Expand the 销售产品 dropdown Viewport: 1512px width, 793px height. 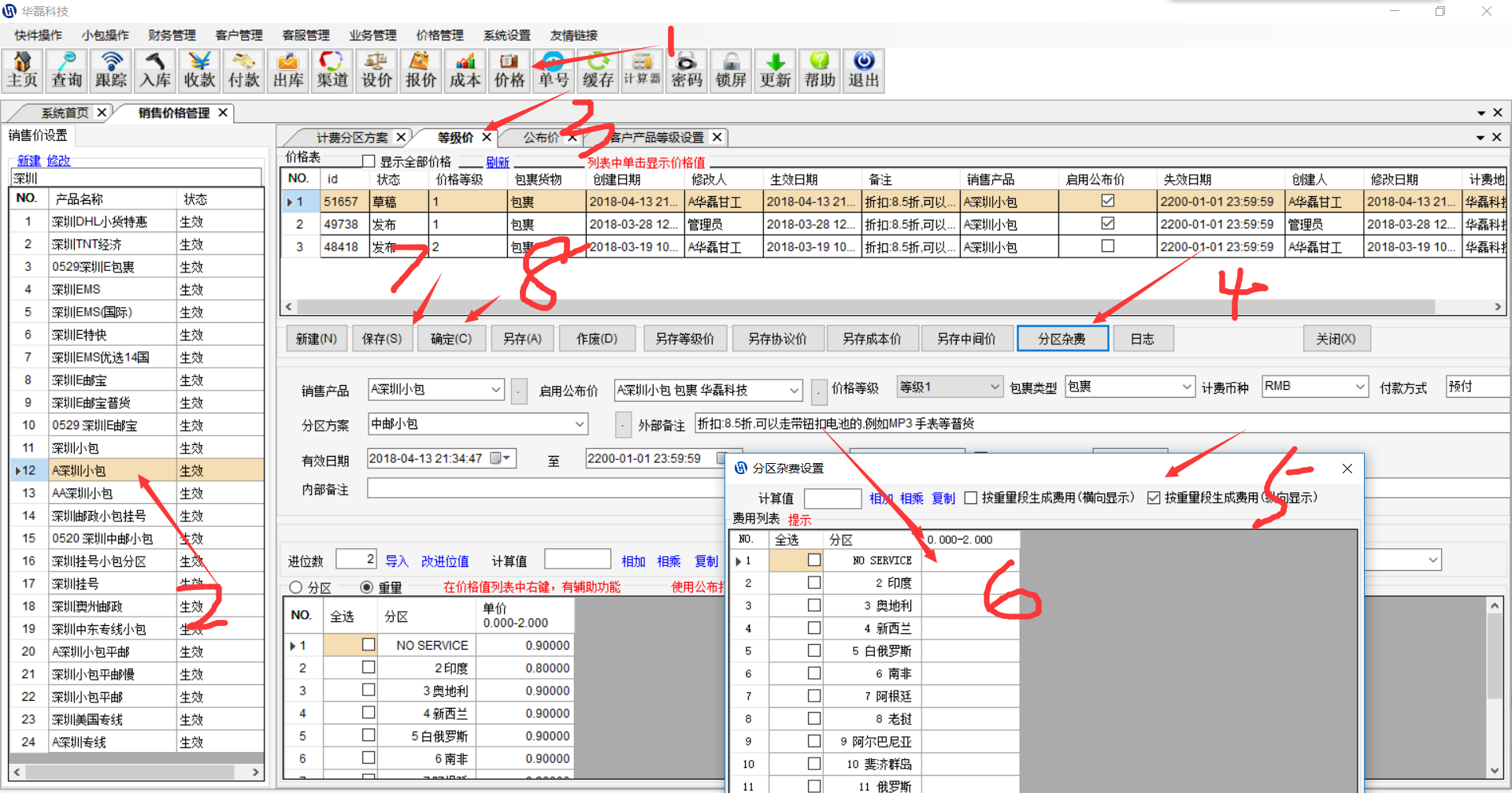click(x=496, y=390)
